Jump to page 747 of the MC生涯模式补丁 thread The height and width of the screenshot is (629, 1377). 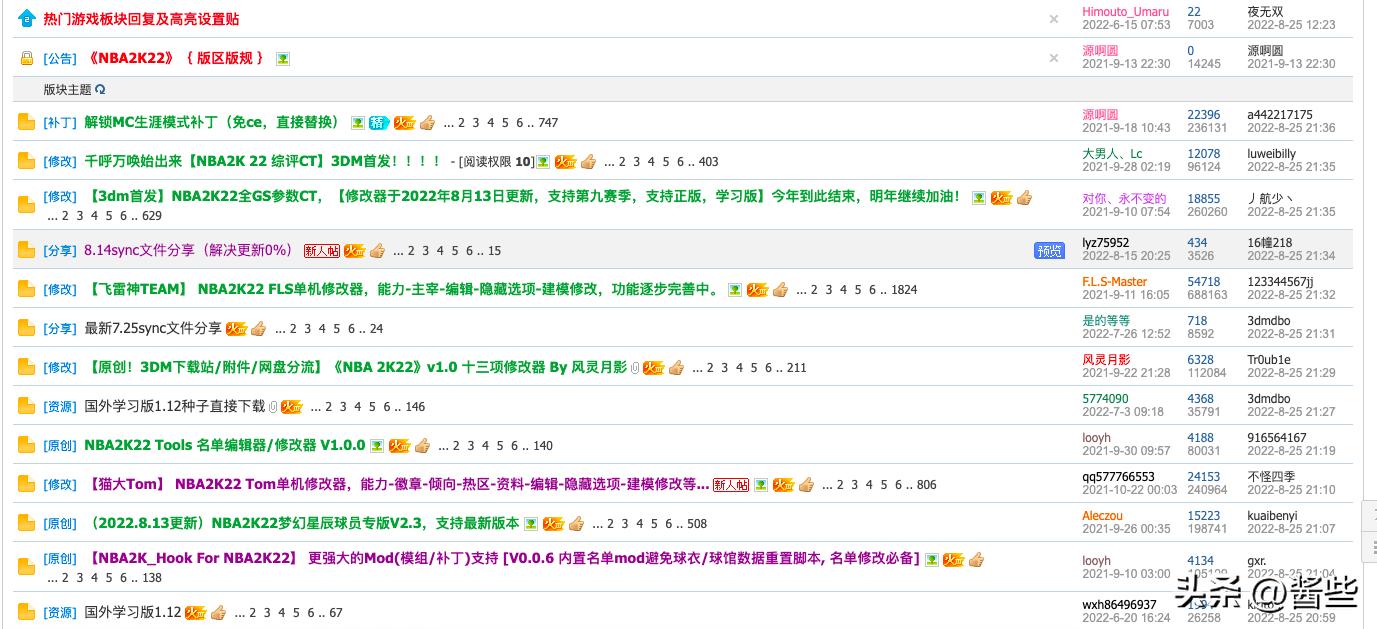click(x=548, y=123)
